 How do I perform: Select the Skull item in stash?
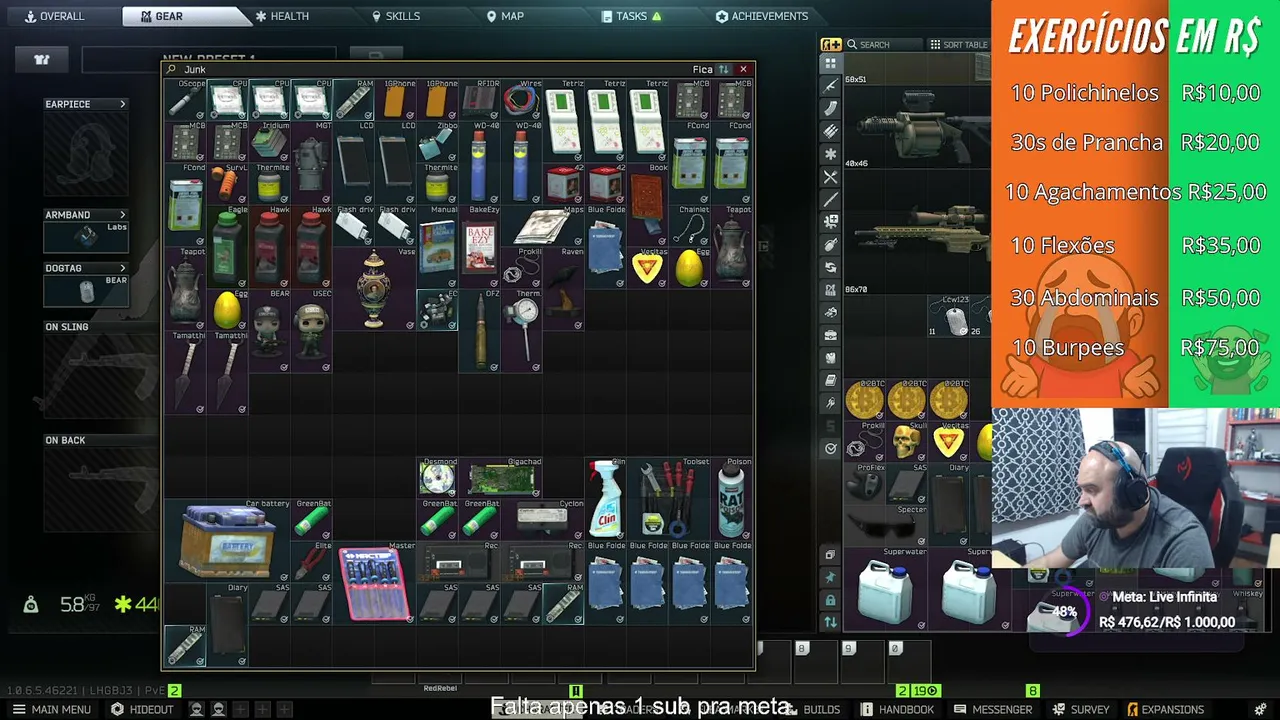[x=906, y=442]
